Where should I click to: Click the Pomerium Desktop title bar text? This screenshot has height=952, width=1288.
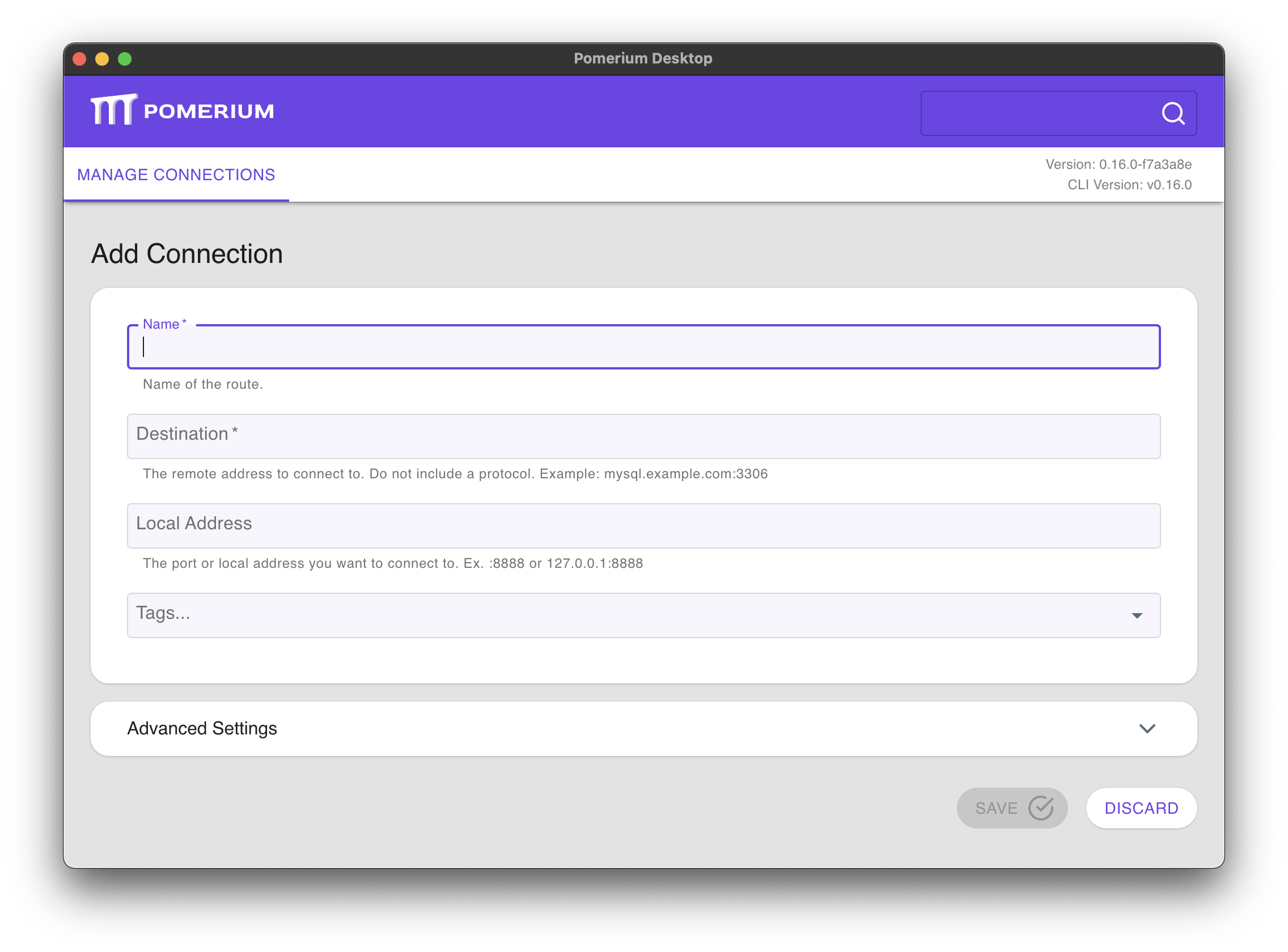click(x=643, y=58)
